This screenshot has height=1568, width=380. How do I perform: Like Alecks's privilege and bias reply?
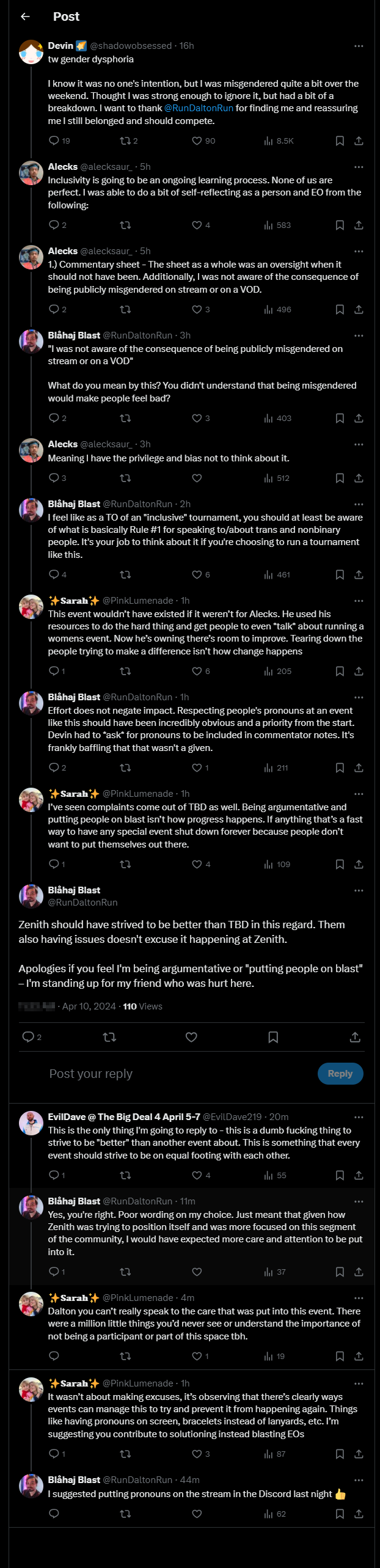click(197, 478)
